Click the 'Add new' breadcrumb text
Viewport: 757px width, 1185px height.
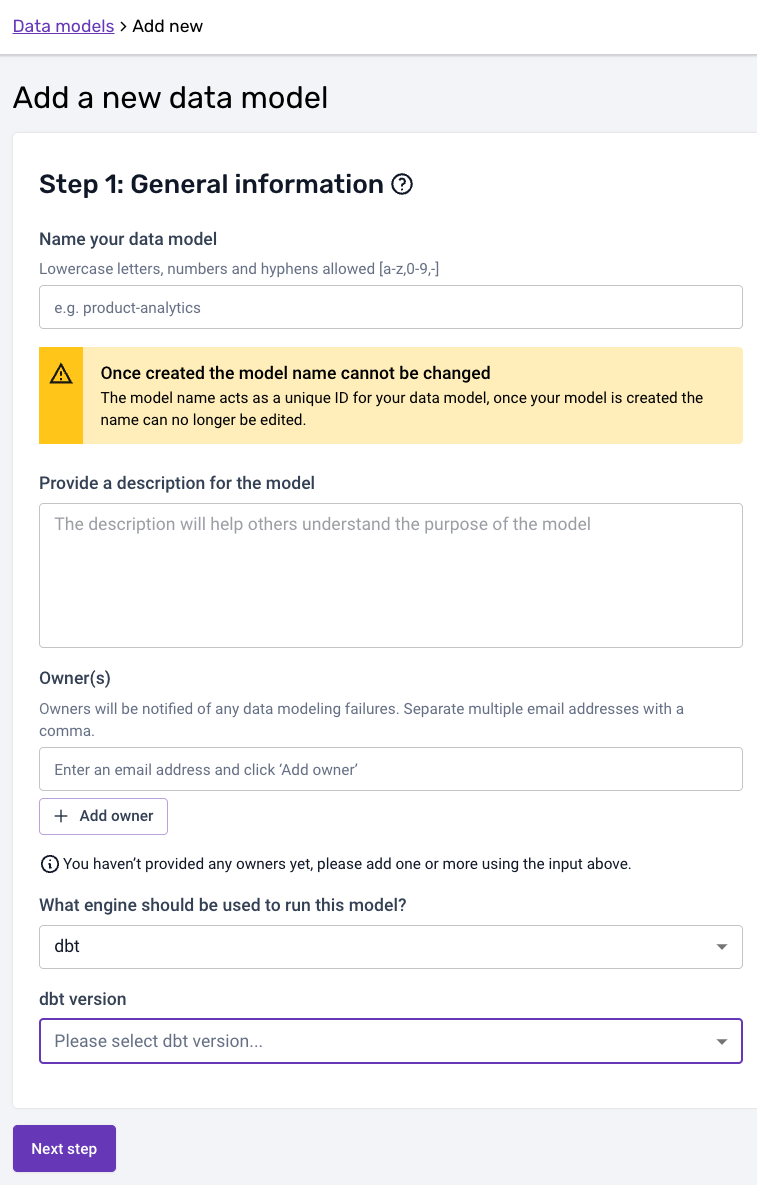167,26
